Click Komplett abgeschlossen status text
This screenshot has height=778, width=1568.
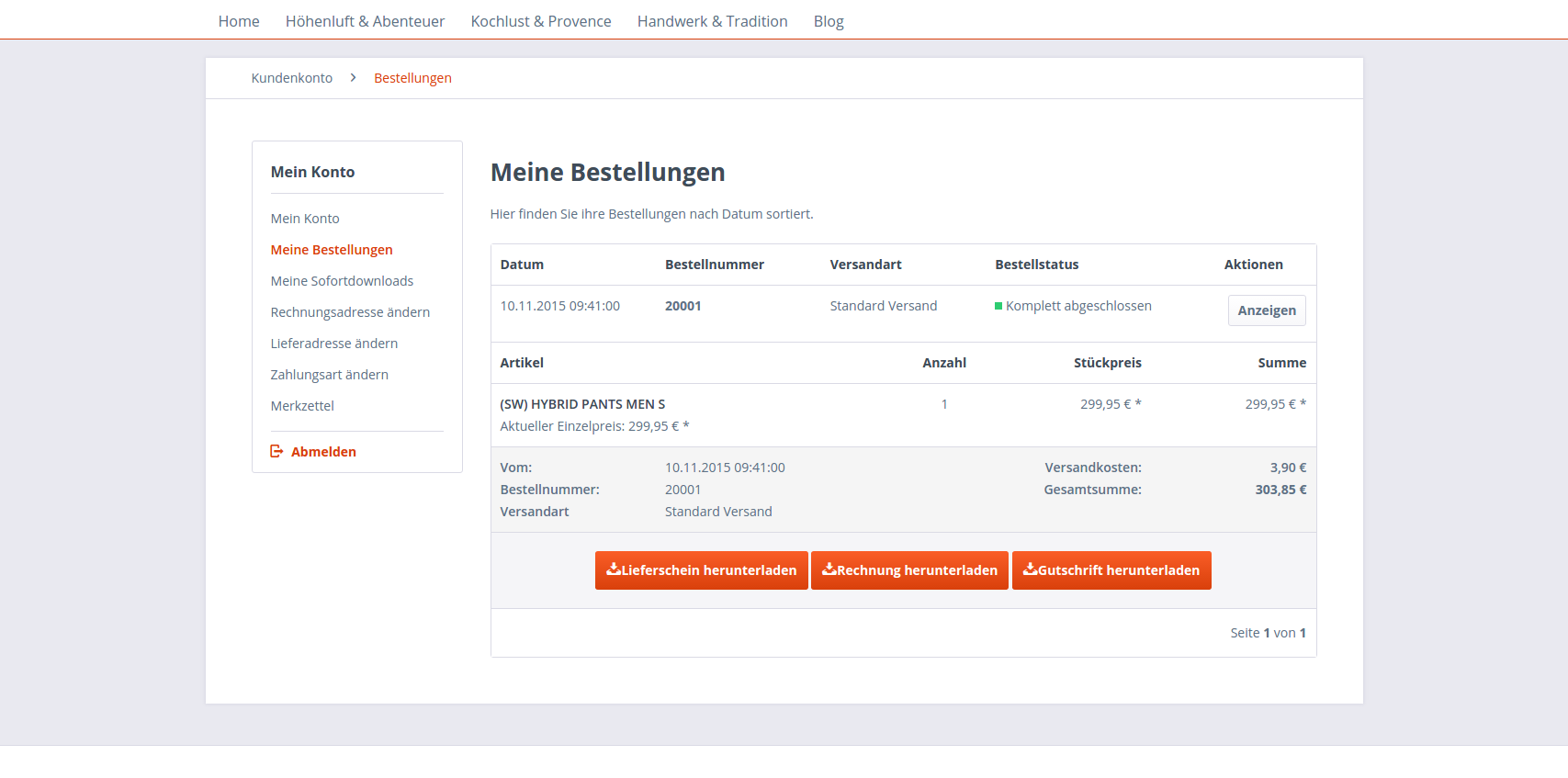1078,306
